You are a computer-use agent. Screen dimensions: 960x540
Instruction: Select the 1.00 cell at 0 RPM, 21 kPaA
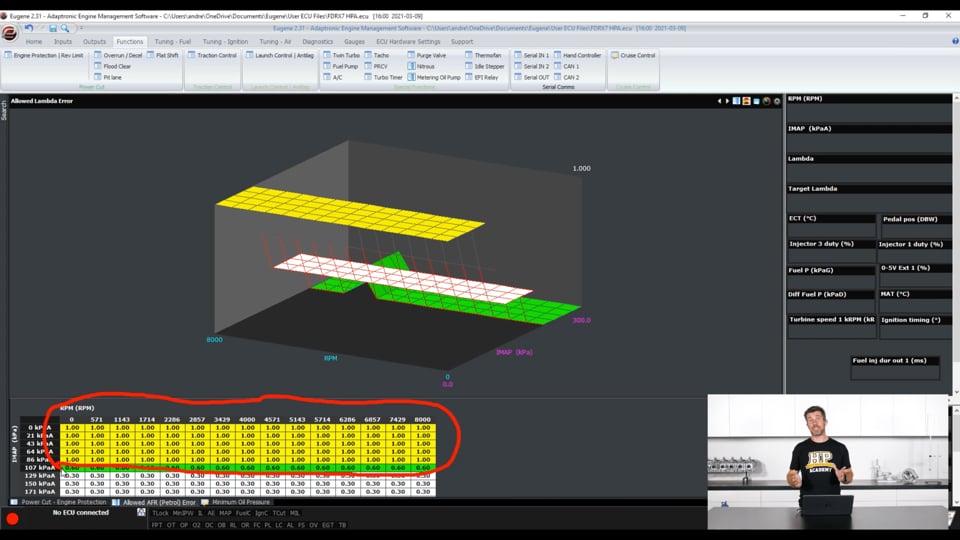click(72, 435)
